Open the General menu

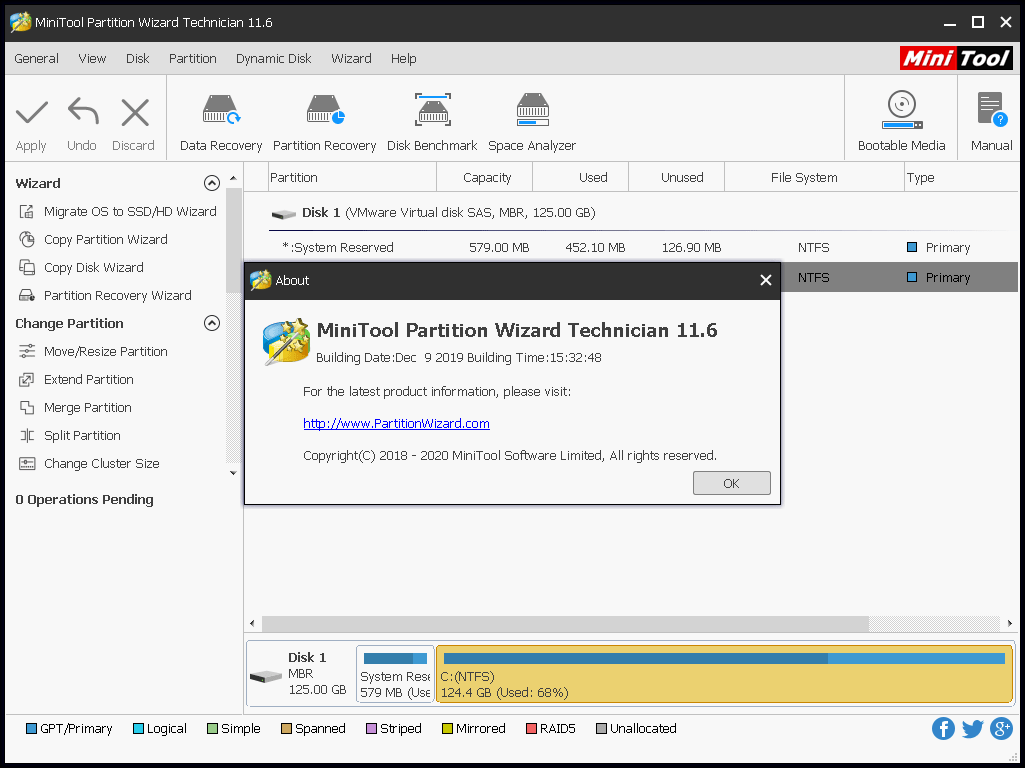pos(37,59)
